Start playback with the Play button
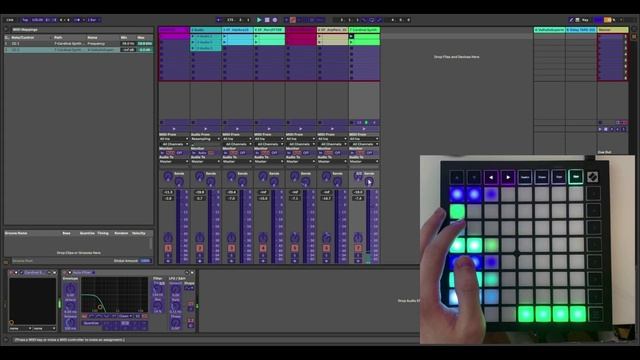This screenshot has width=640, height=360. 259,20
